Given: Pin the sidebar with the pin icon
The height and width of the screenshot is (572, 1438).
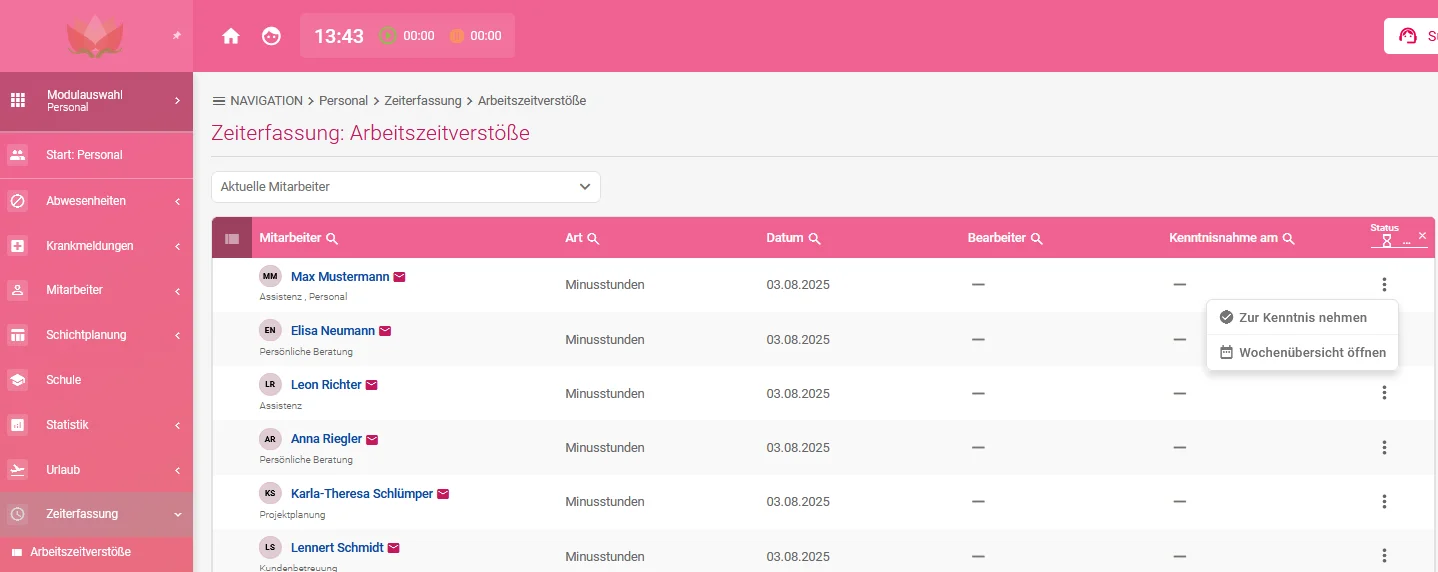Looking at the screenshot, I should (177, 36).
